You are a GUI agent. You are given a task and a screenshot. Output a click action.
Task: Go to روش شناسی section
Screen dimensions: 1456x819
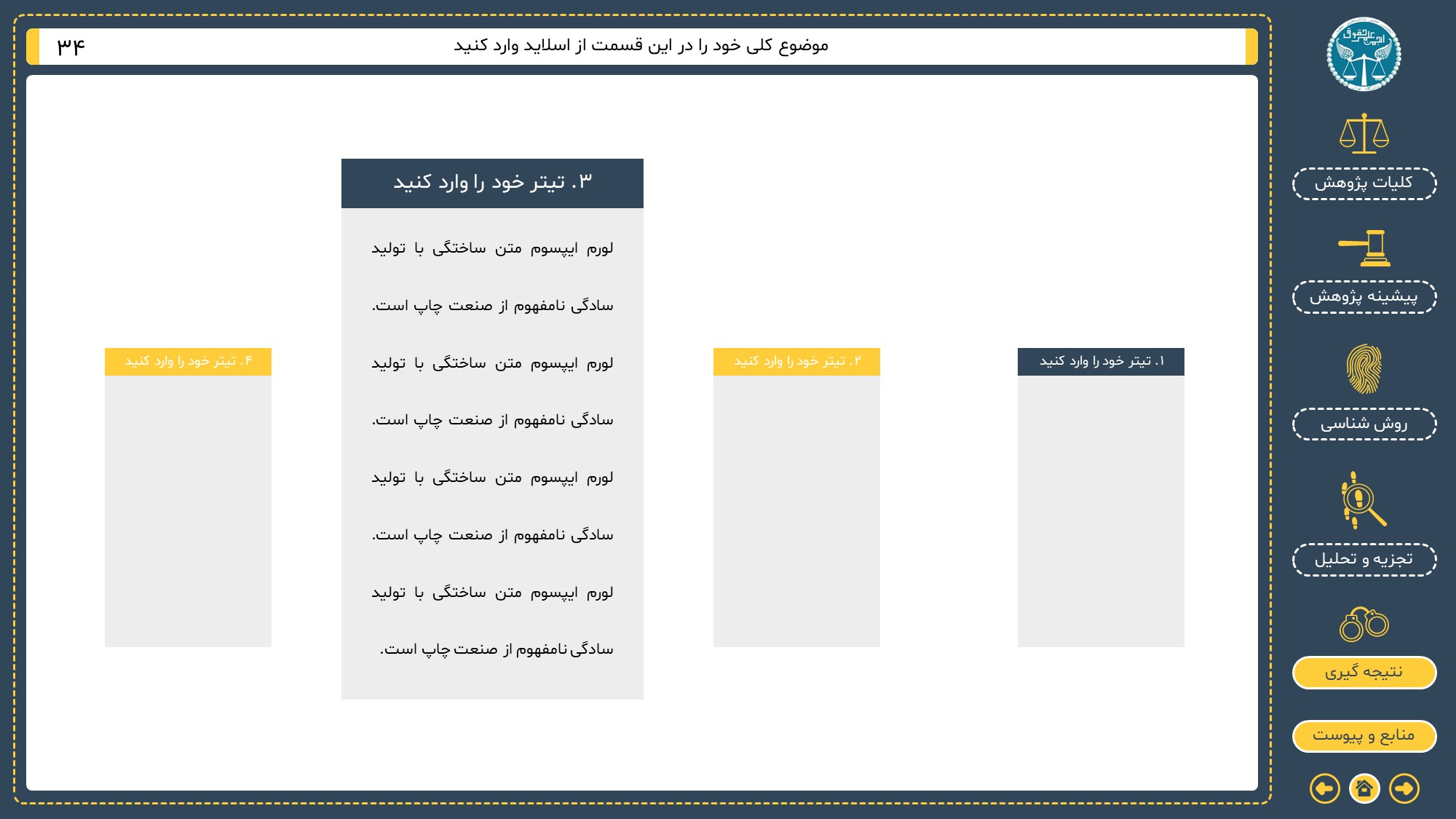coord(1364,424)
